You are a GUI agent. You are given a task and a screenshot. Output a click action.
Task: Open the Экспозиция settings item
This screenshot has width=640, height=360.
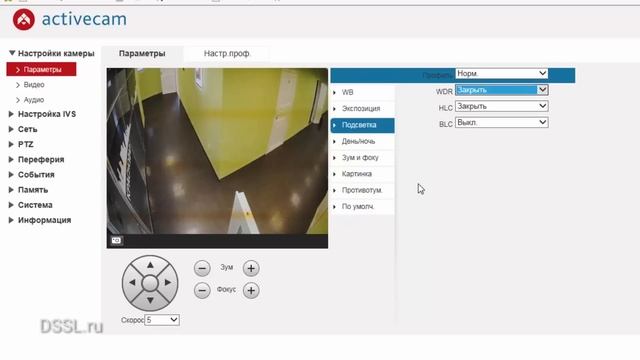362,109
